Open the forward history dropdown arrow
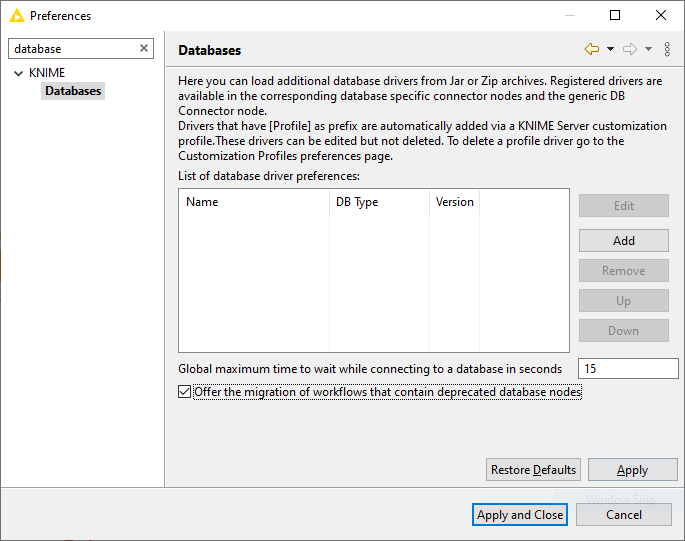This screenshot has width=685, height=541. [648, 49]
